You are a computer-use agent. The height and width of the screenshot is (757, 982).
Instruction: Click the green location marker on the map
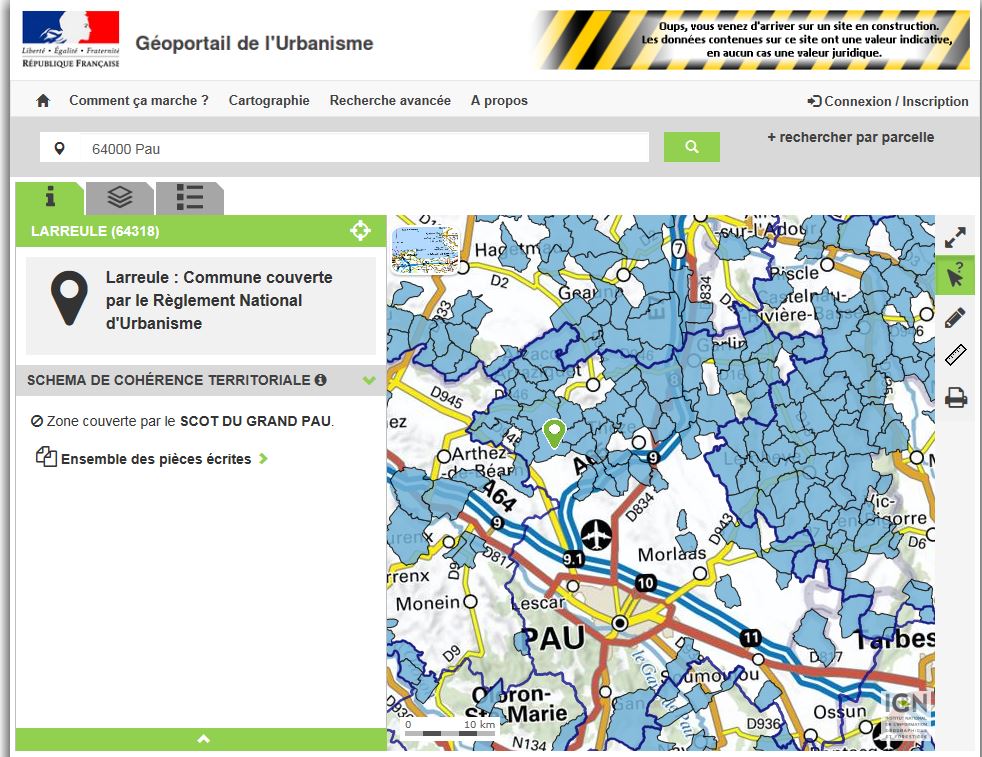click(x=554, y=433)
